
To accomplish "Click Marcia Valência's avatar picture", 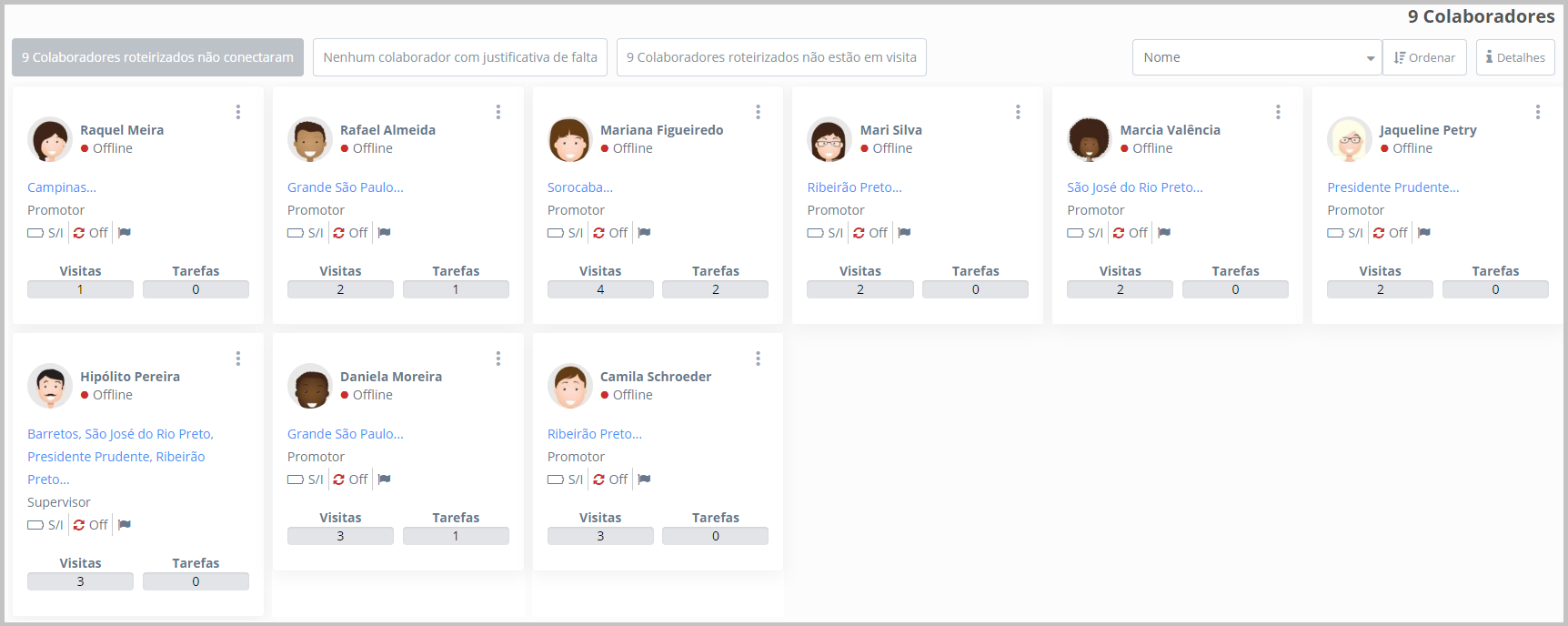I will pyautogui.click(x=1089, y=140).
